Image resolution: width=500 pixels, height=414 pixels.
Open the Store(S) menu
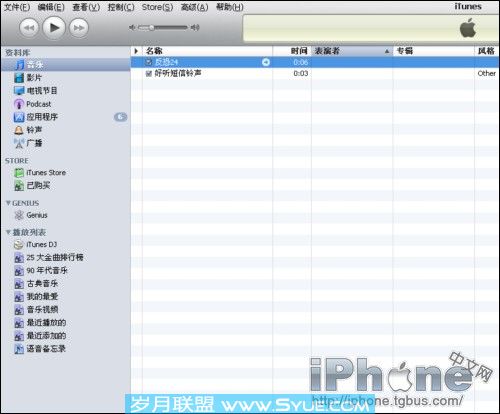[157, 7]
